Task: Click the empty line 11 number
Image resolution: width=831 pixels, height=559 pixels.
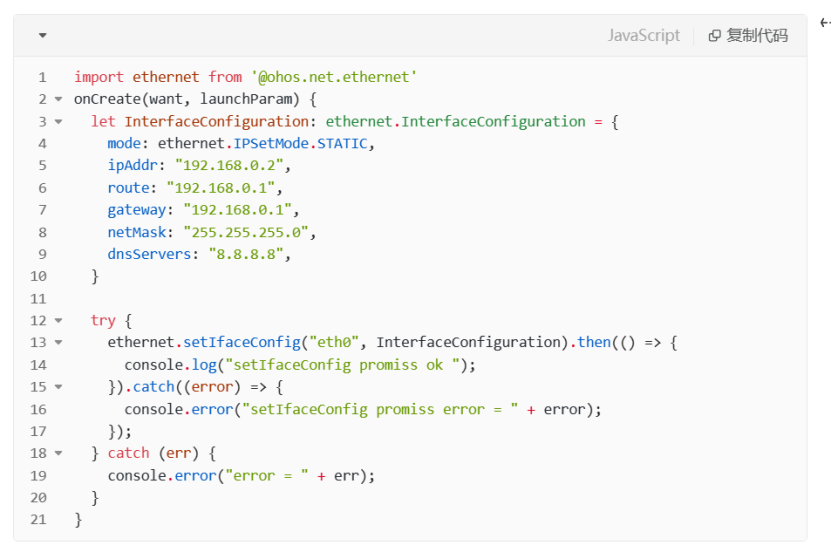Action: tap(38, 299)
